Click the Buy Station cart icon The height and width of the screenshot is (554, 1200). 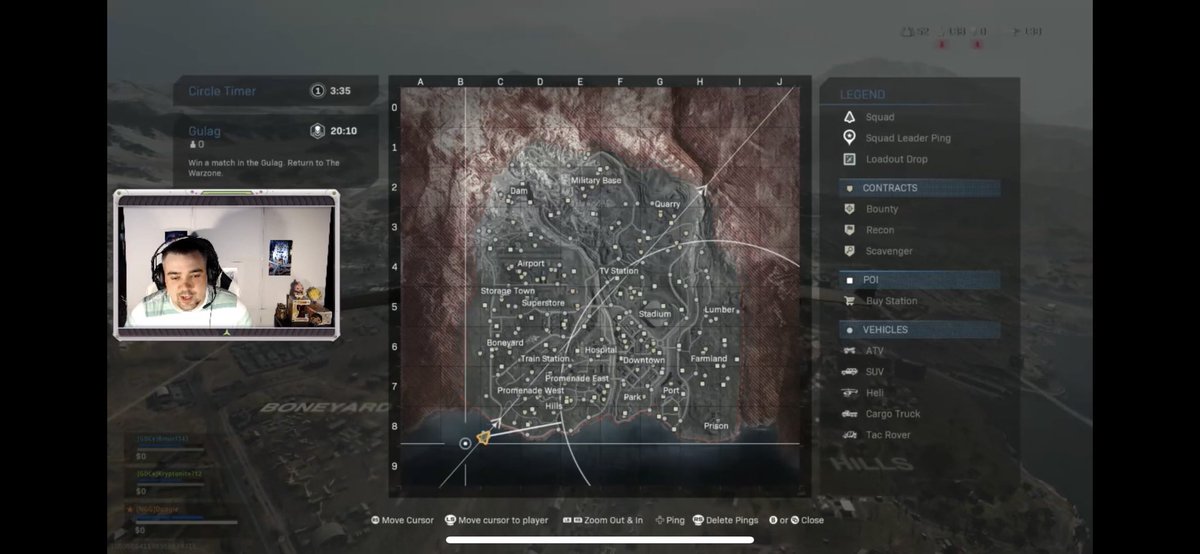point(850,301)
